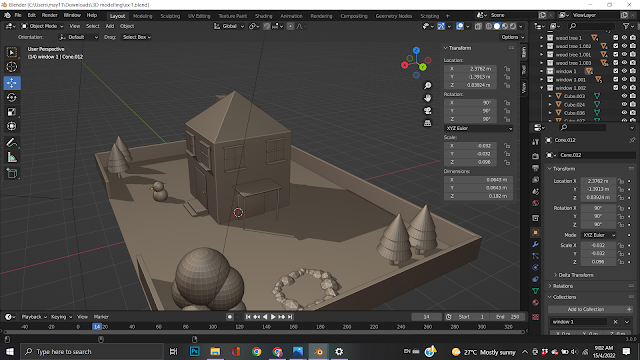This screenshot has height=360, width=640.
Task: Select the Rotate tool
Action: (11, 98)
